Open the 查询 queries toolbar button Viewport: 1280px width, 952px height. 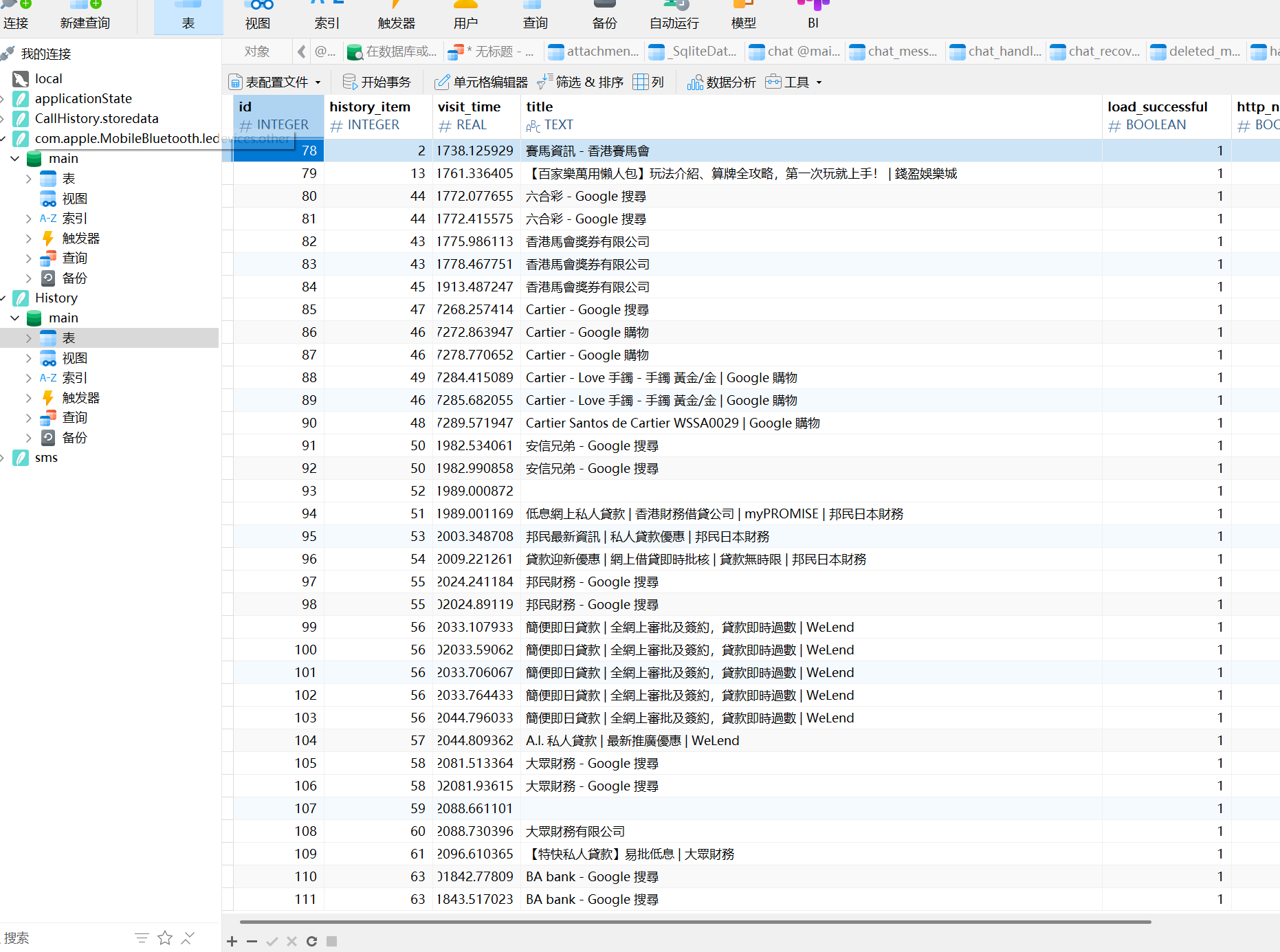pyautogui.click(x=536, y=16)
